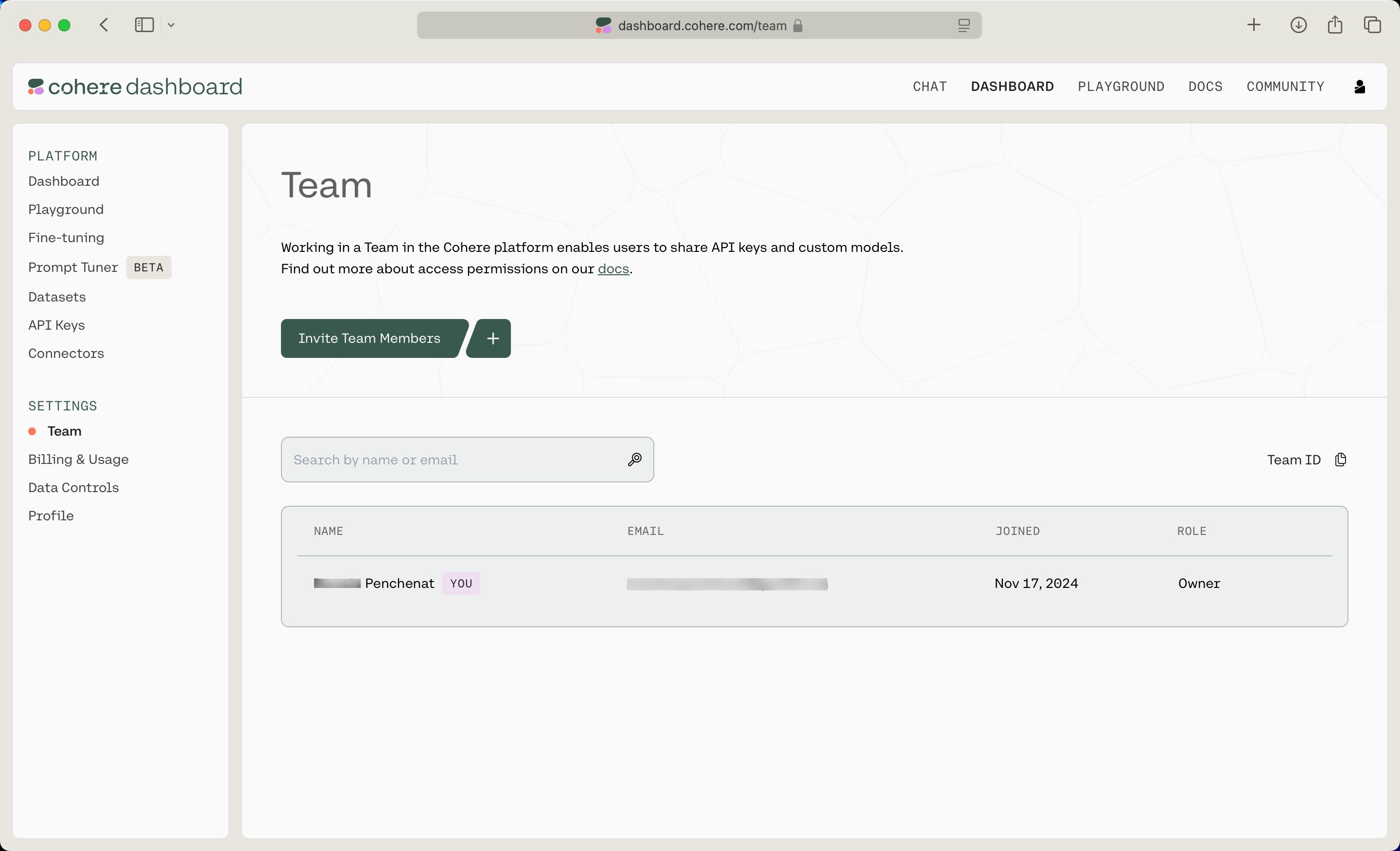Open the tab overview icon

[1372, 25]
